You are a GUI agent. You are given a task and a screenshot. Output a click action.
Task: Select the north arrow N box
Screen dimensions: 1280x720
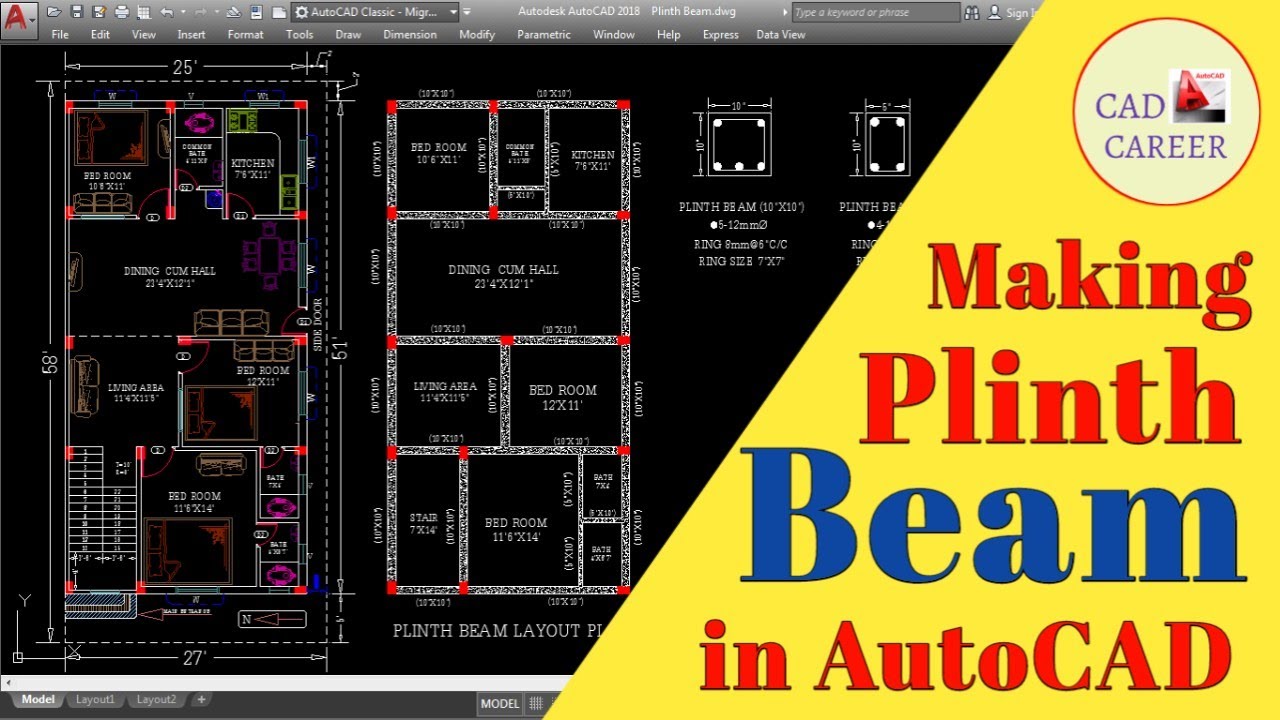[274, 619]
